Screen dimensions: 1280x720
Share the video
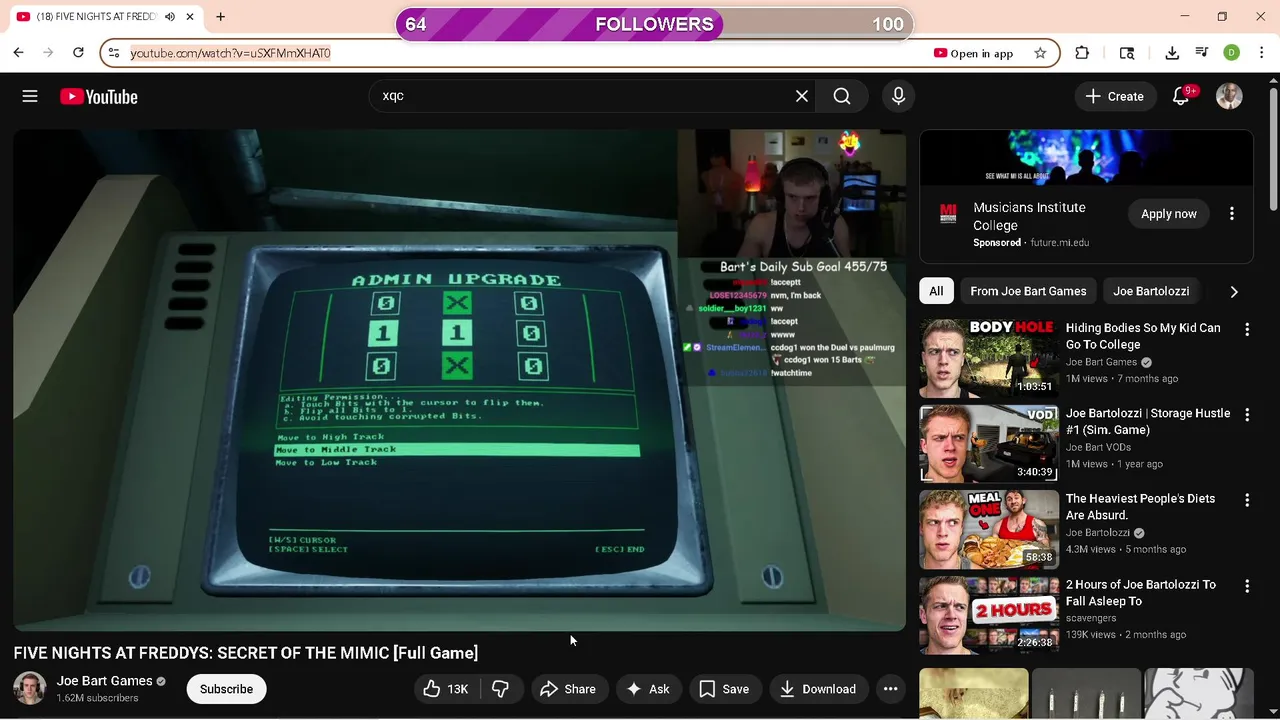point(568,689)
